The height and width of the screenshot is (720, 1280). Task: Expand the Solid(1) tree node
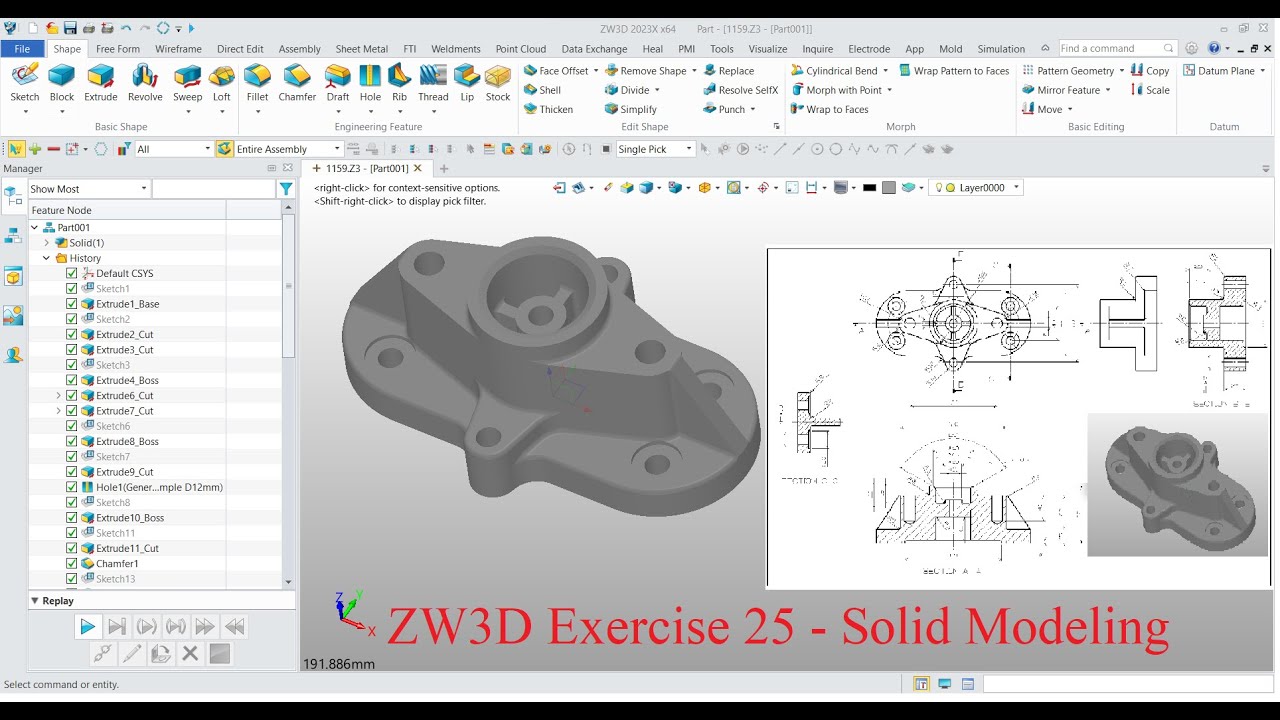[x=46, y=243]
